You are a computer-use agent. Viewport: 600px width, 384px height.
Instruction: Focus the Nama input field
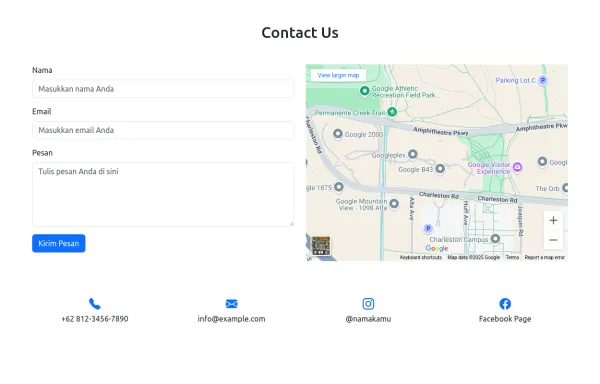(x=163, y=89)
